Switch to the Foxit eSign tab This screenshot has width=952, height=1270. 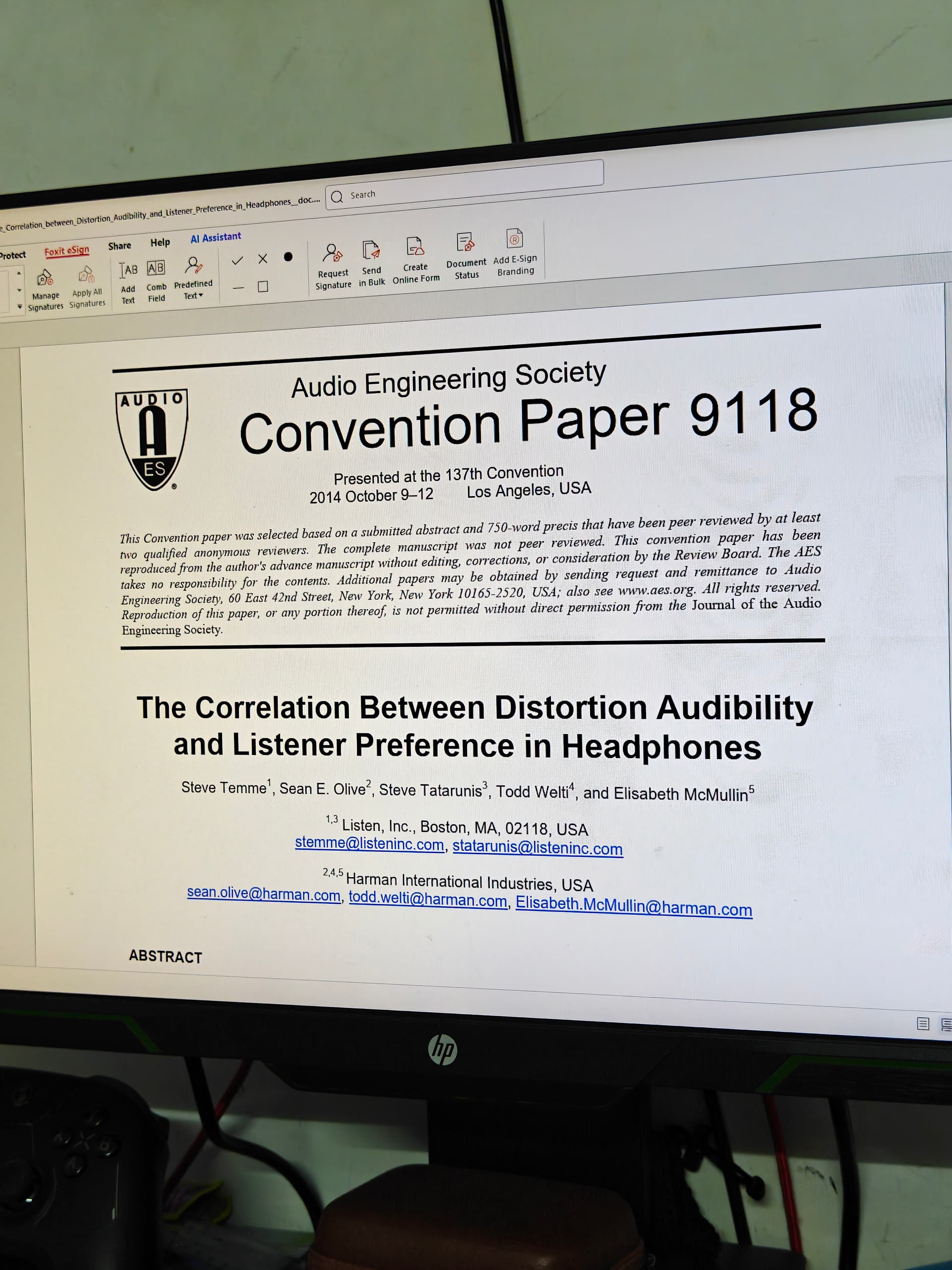[66, 251]
